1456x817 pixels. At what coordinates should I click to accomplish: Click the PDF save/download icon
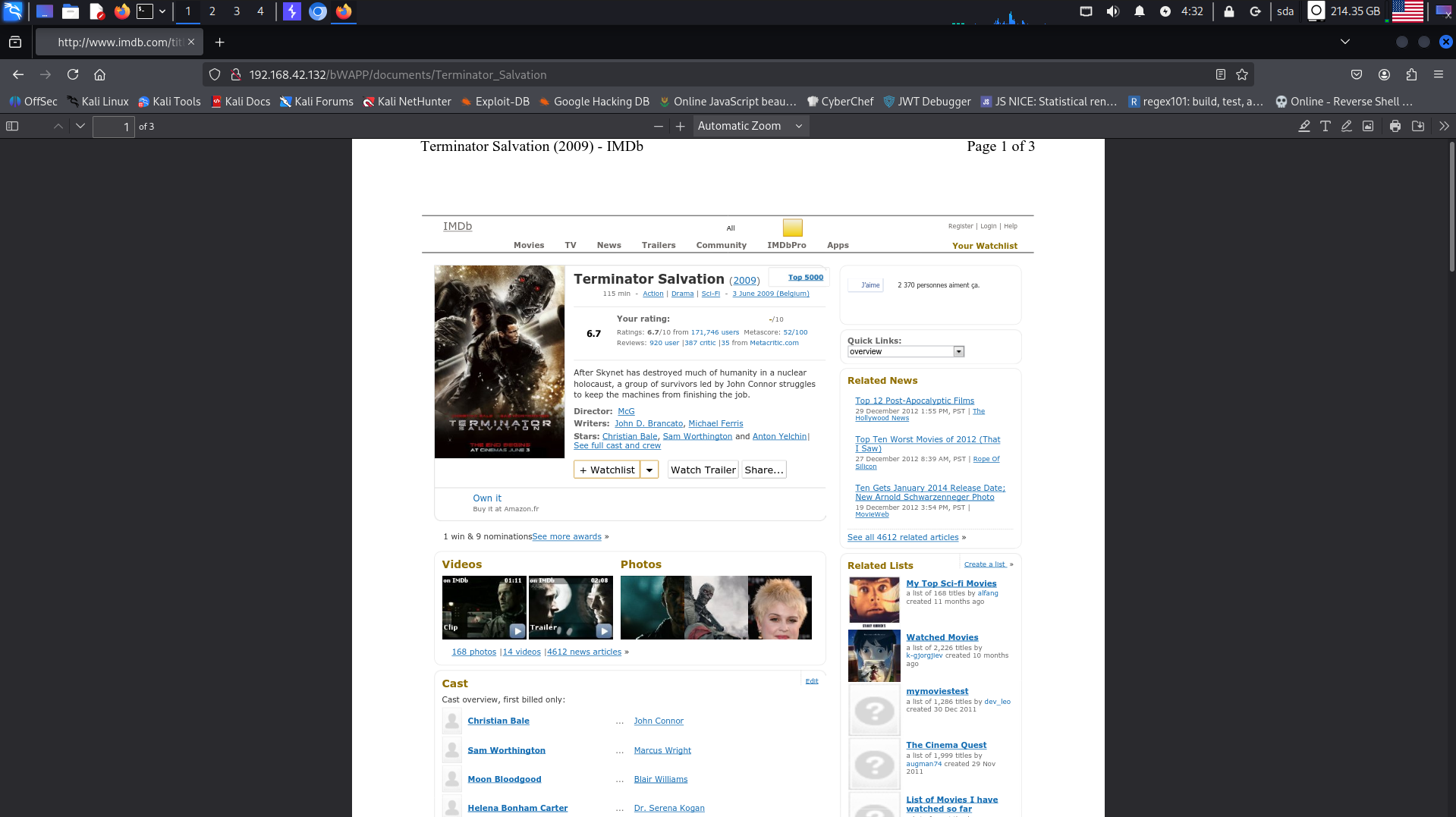[1417, 126]
